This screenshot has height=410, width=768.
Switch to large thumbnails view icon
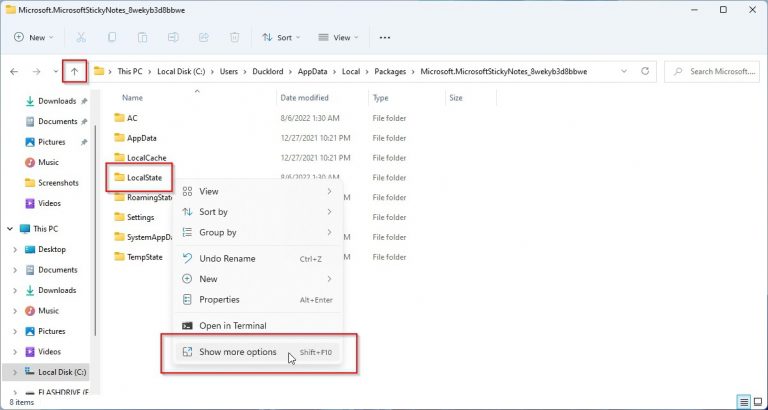click(757, 402)
